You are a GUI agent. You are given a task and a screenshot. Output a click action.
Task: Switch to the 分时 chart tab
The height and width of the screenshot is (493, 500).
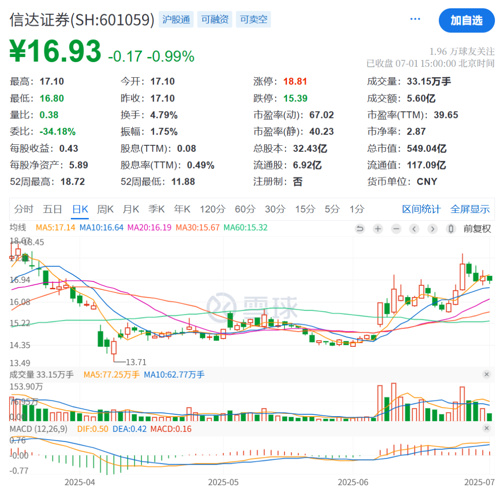point(24,209)
